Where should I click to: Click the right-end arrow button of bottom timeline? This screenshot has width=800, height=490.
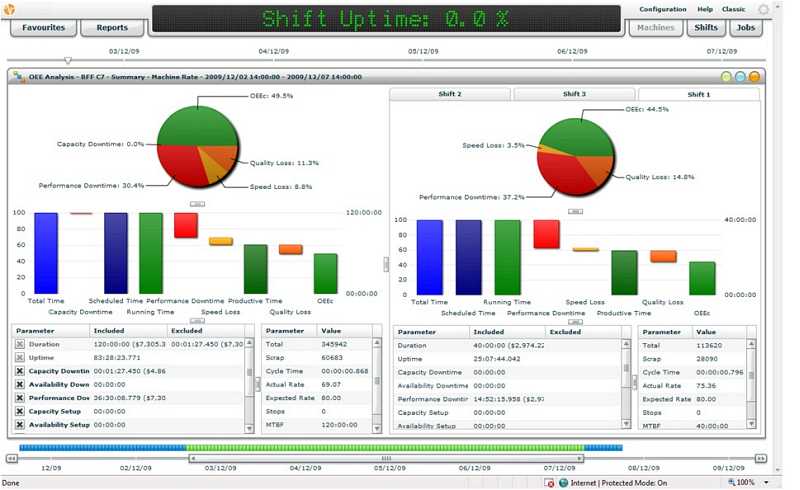[x=760, y=458]
